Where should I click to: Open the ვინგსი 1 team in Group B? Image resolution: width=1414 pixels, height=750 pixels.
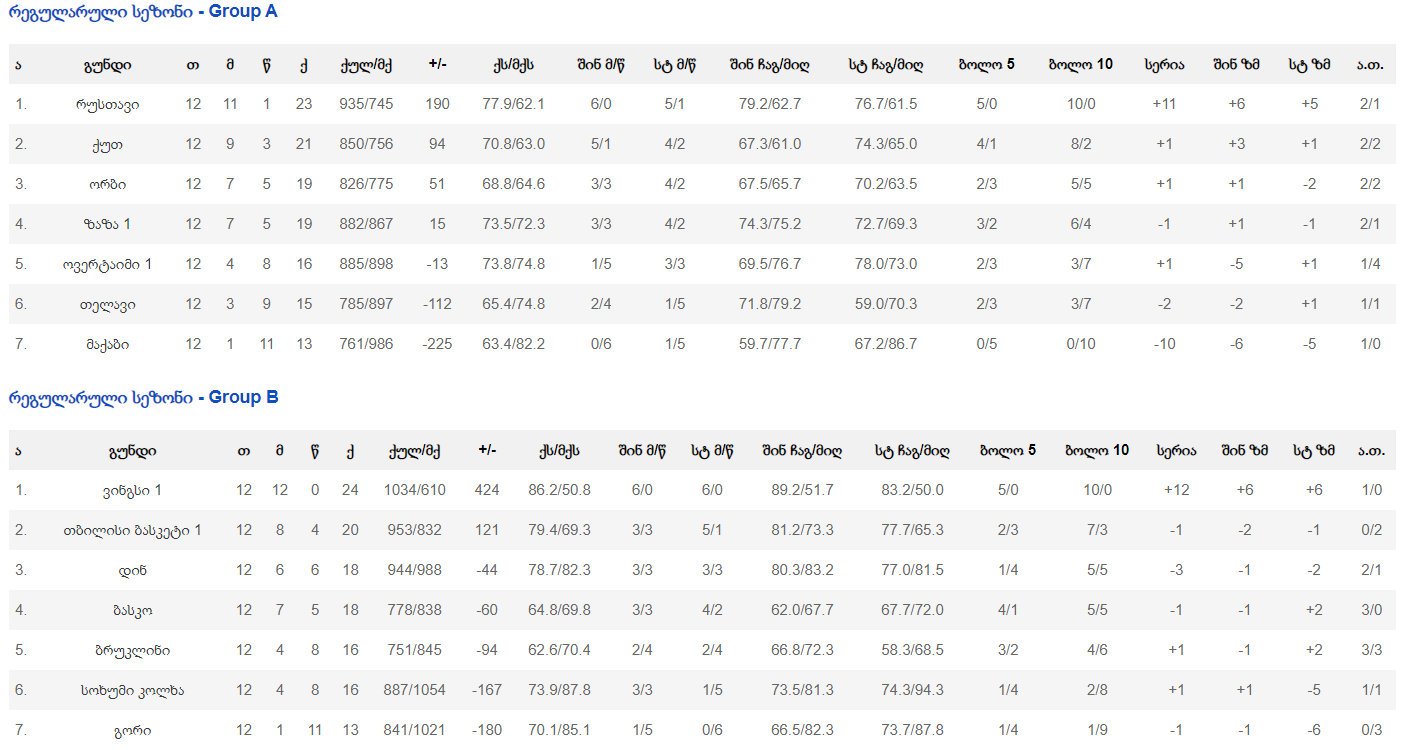132,490
